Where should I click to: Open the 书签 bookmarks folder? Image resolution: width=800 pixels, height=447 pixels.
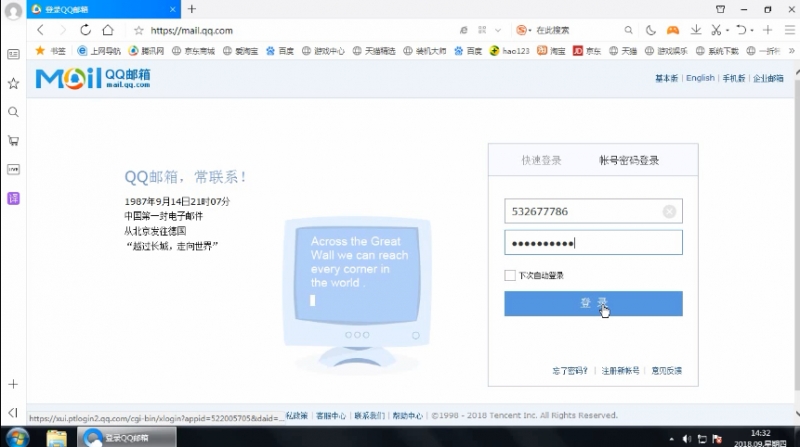pyautogui.click(x=51, y=51)
